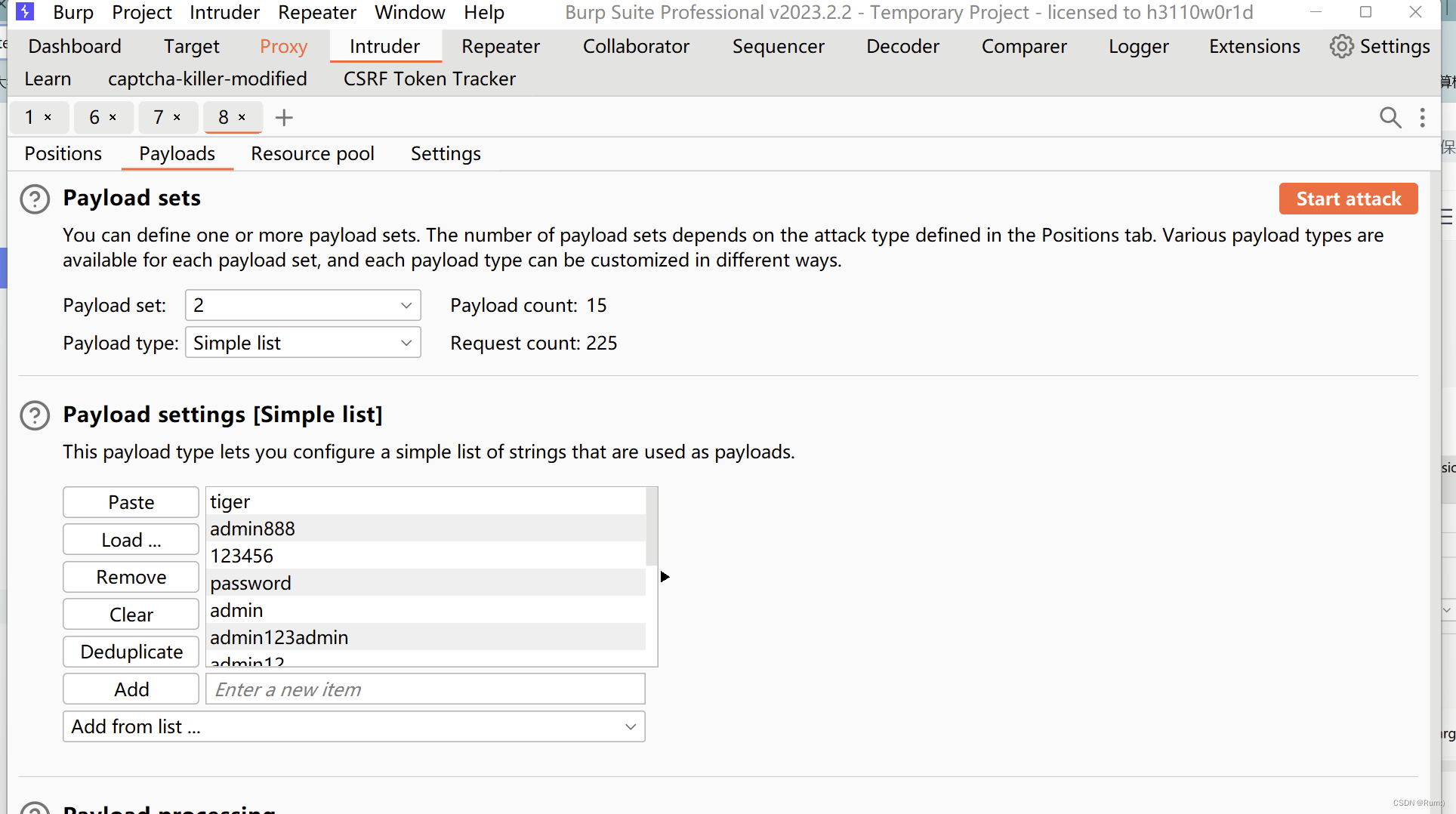
Task: Expand the Add from list dropdown
Action: [353, 726]
